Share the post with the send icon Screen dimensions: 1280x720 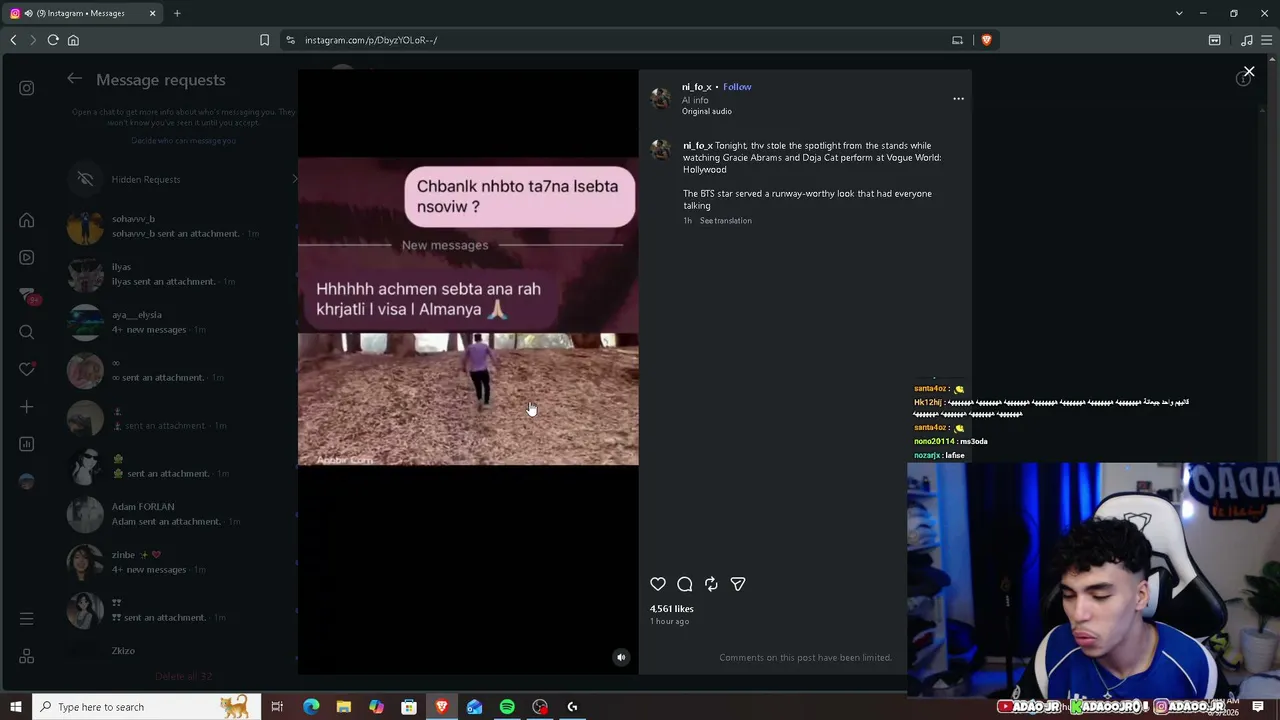738,584
